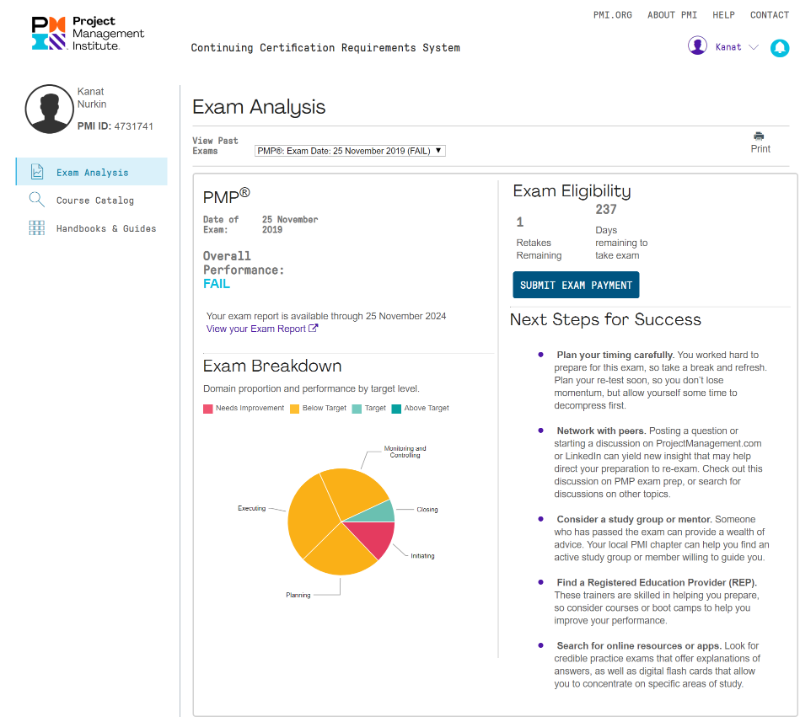Image resolution: width=800 pixels, height=717 pixels.
Task: Click the Executing chart label
Action: point(252,508)
